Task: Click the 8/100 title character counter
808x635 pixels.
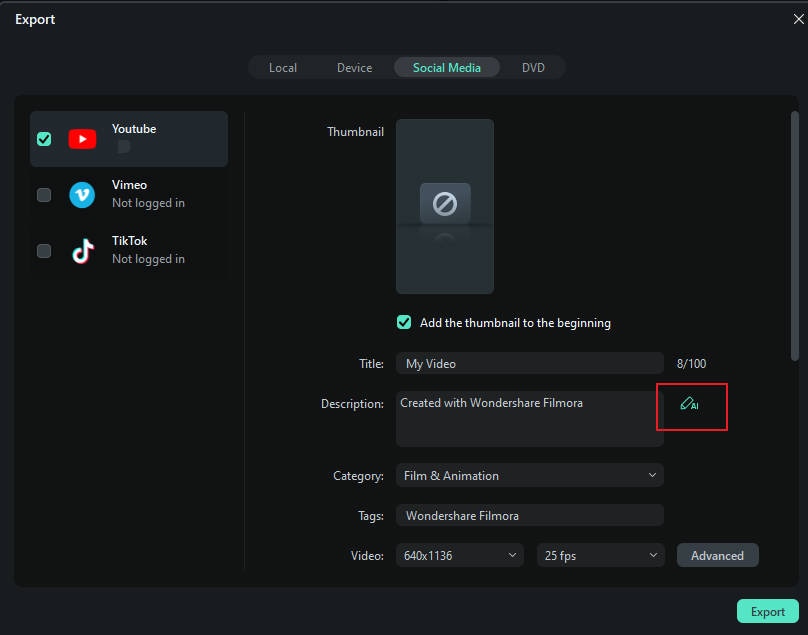Action: [x=692, y=364]
